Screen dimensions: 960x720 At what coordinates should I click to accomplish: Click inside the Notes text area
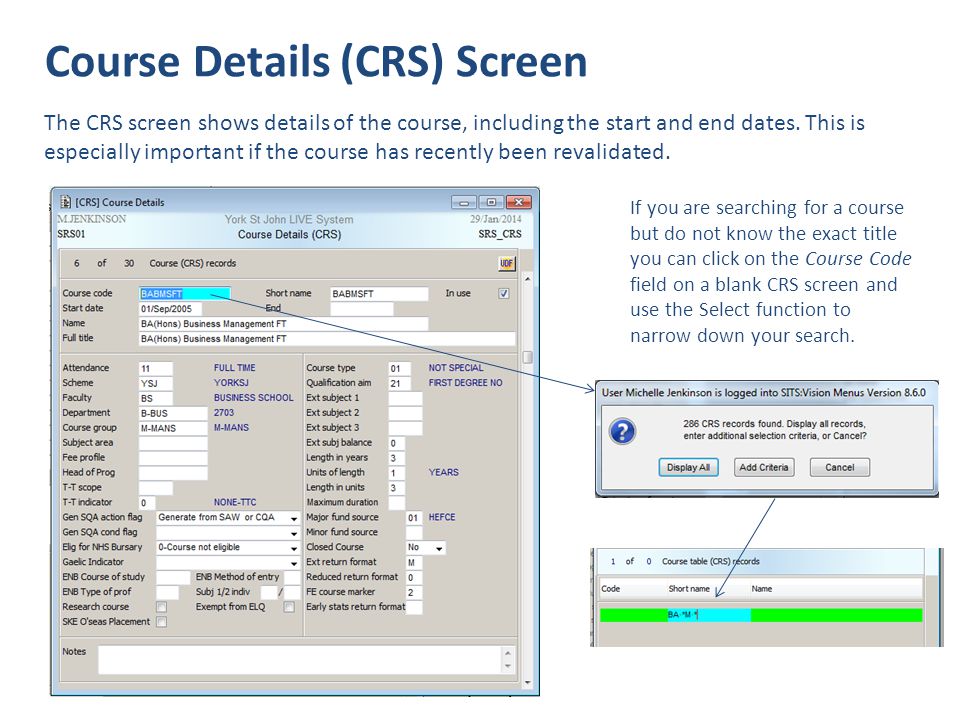(299, 660)
